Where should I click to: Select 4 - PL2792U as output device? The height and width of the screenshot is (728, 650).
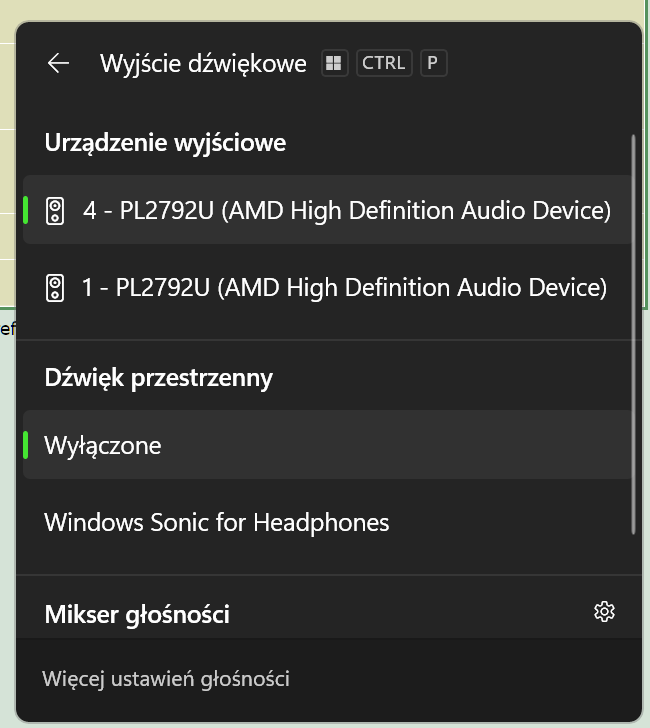[x=327, y=210]
